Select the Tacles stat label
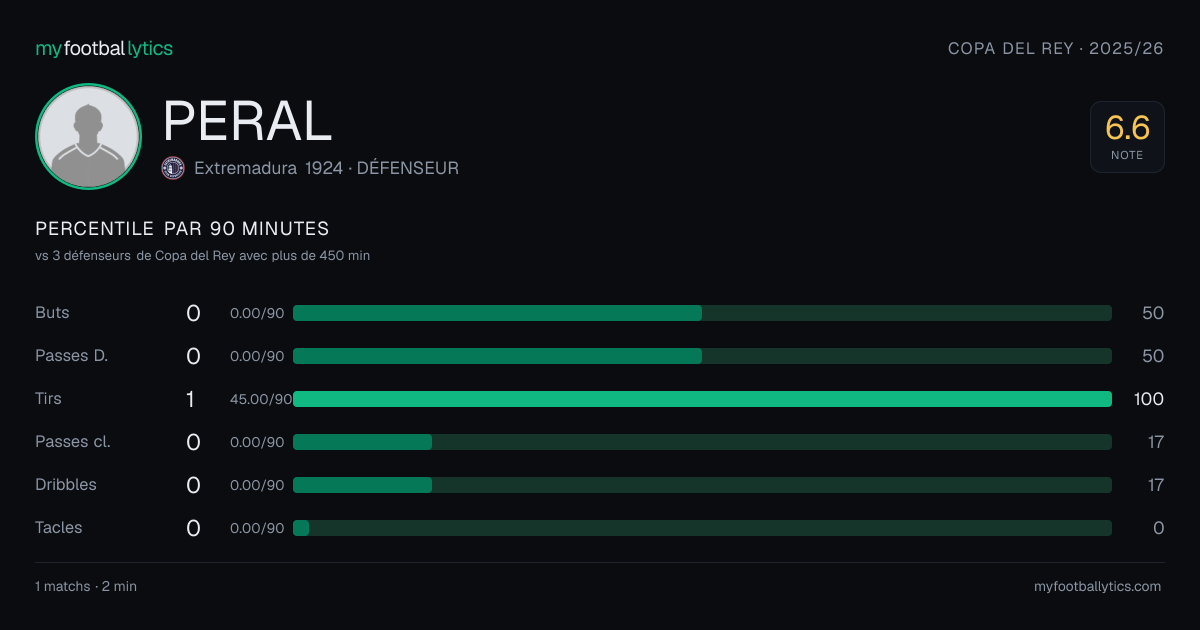Screen dimensions: 1200x630 [x=59, y=528]
